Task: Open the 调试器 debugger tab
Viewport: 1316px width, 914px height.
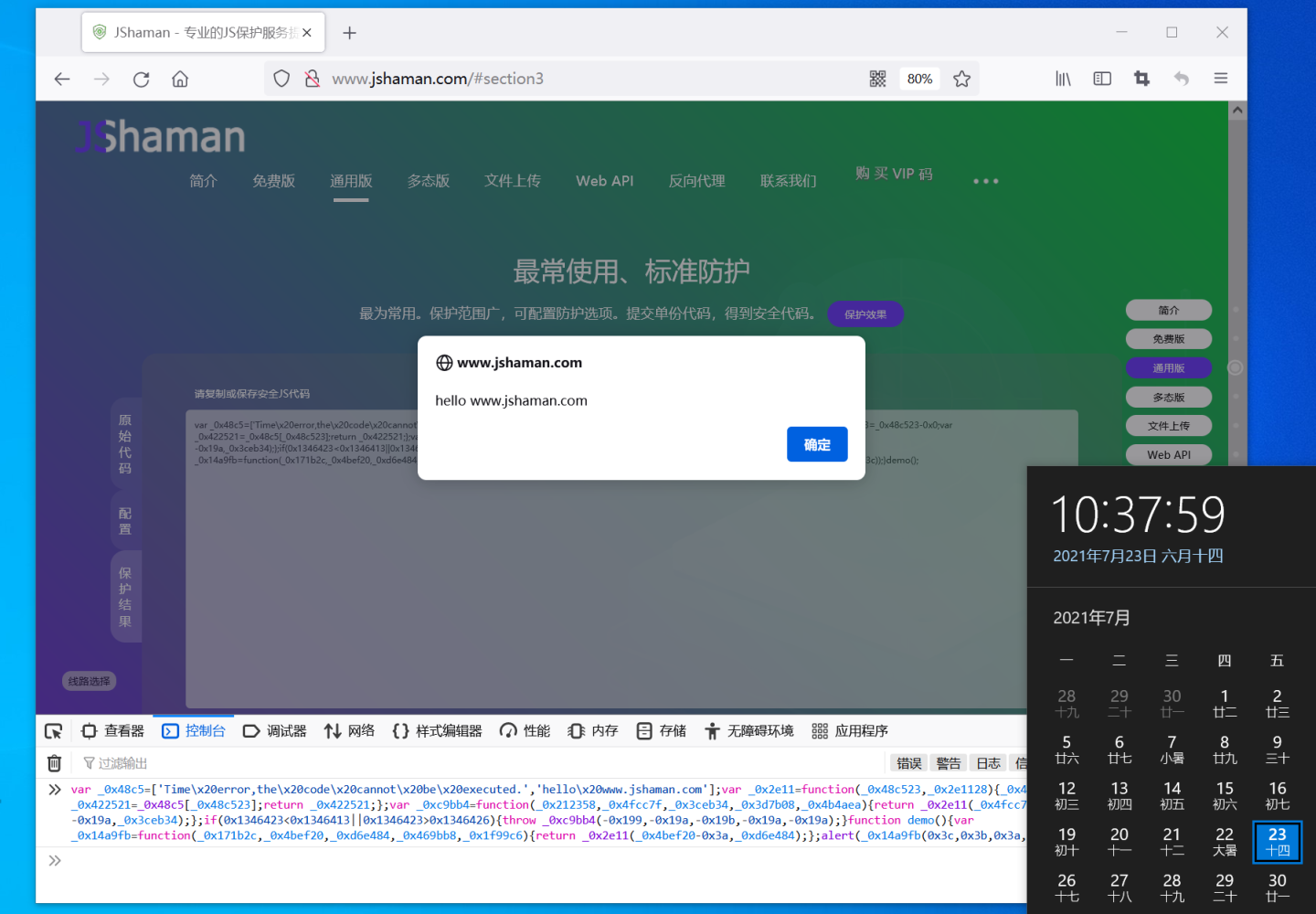Action: [275, 731]
